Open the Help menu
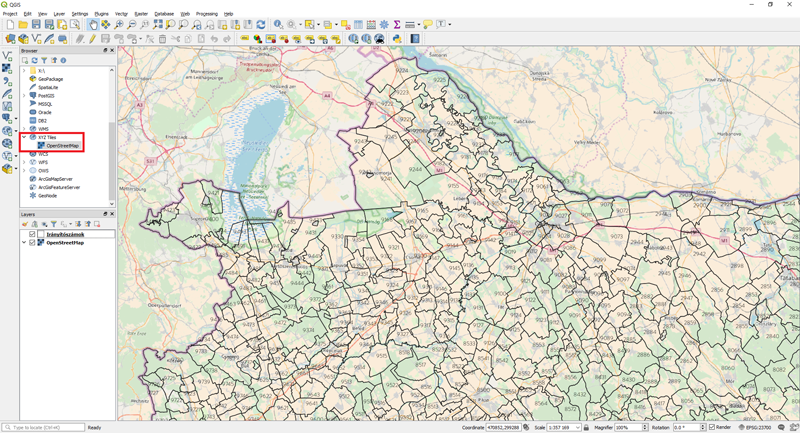This screenshot has height=433, width=800. pos(229,14)
